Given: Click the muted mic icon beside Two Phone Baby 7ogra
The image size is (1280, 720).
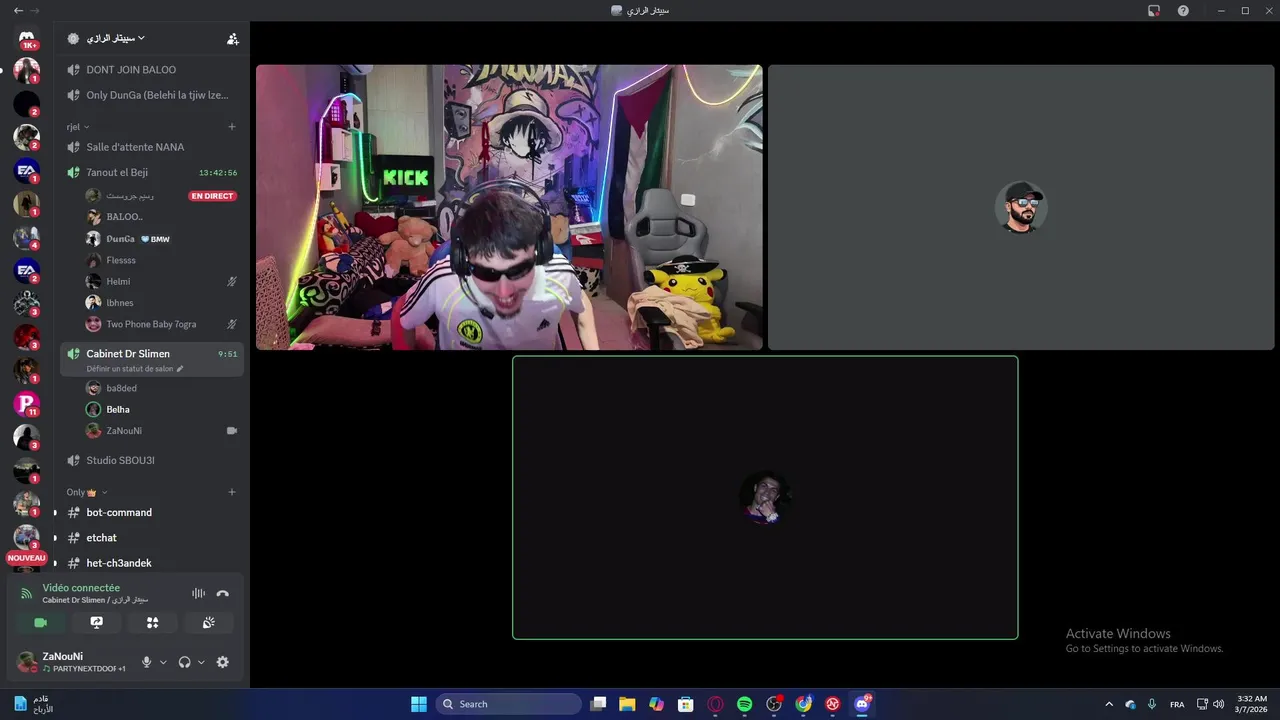Looking at the screenshot, I should [232, 324].
